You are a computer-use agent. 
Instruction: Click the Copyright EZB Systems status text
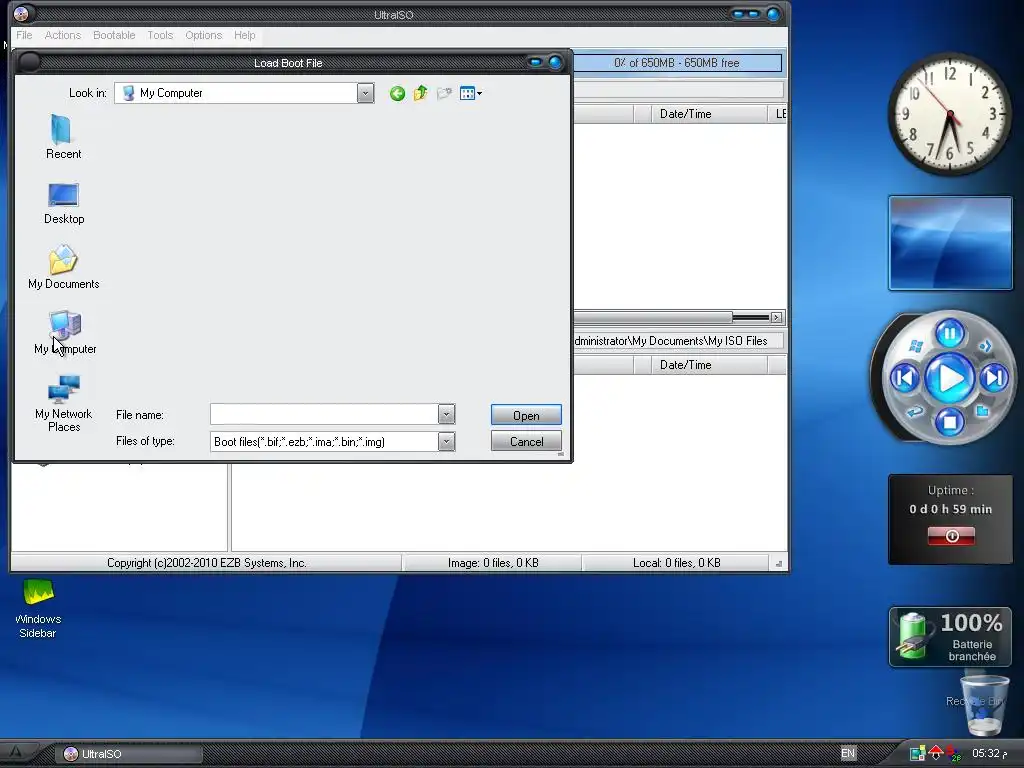206,563
